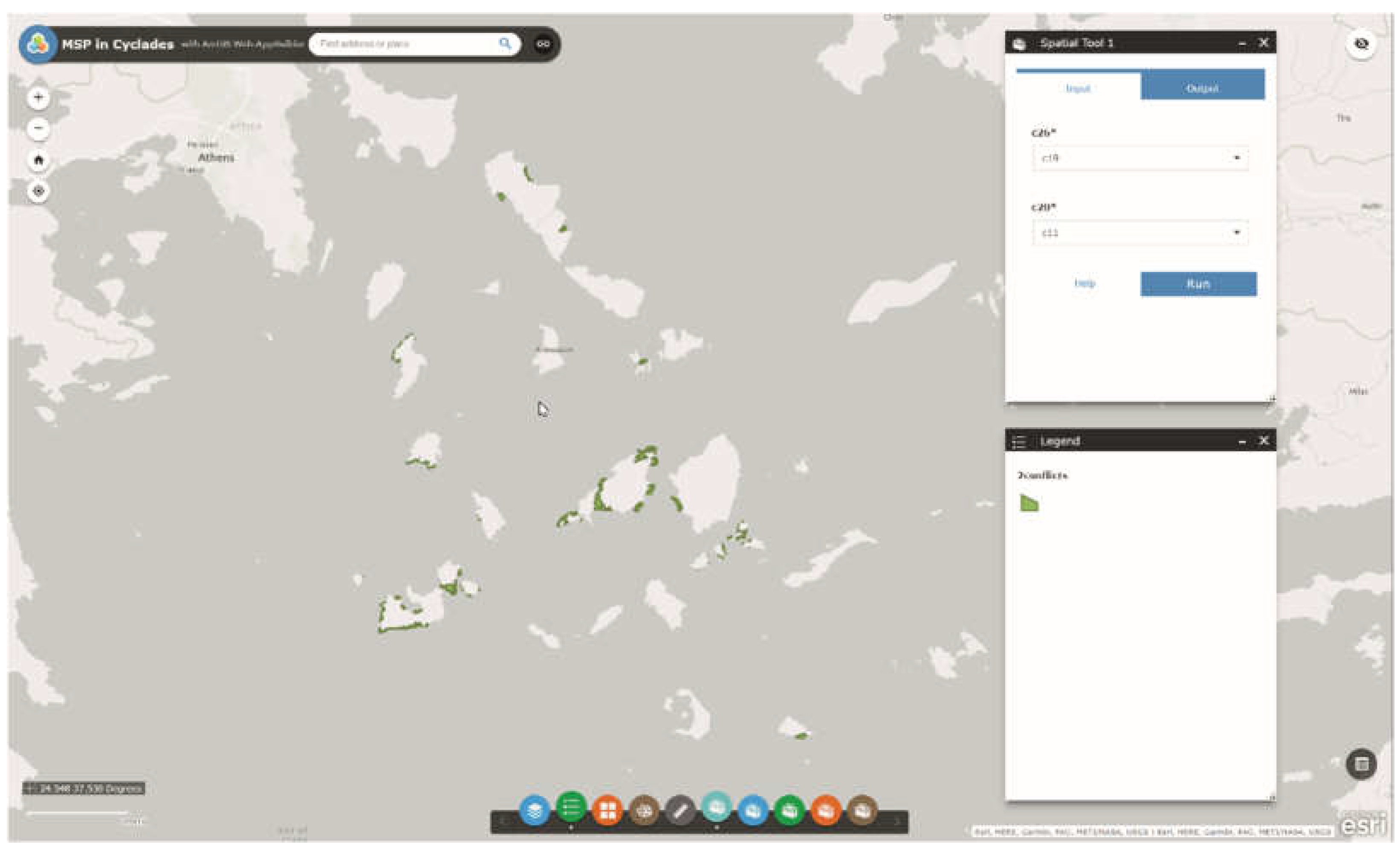Open the blue Layer List widget

[x=534, y=811]
